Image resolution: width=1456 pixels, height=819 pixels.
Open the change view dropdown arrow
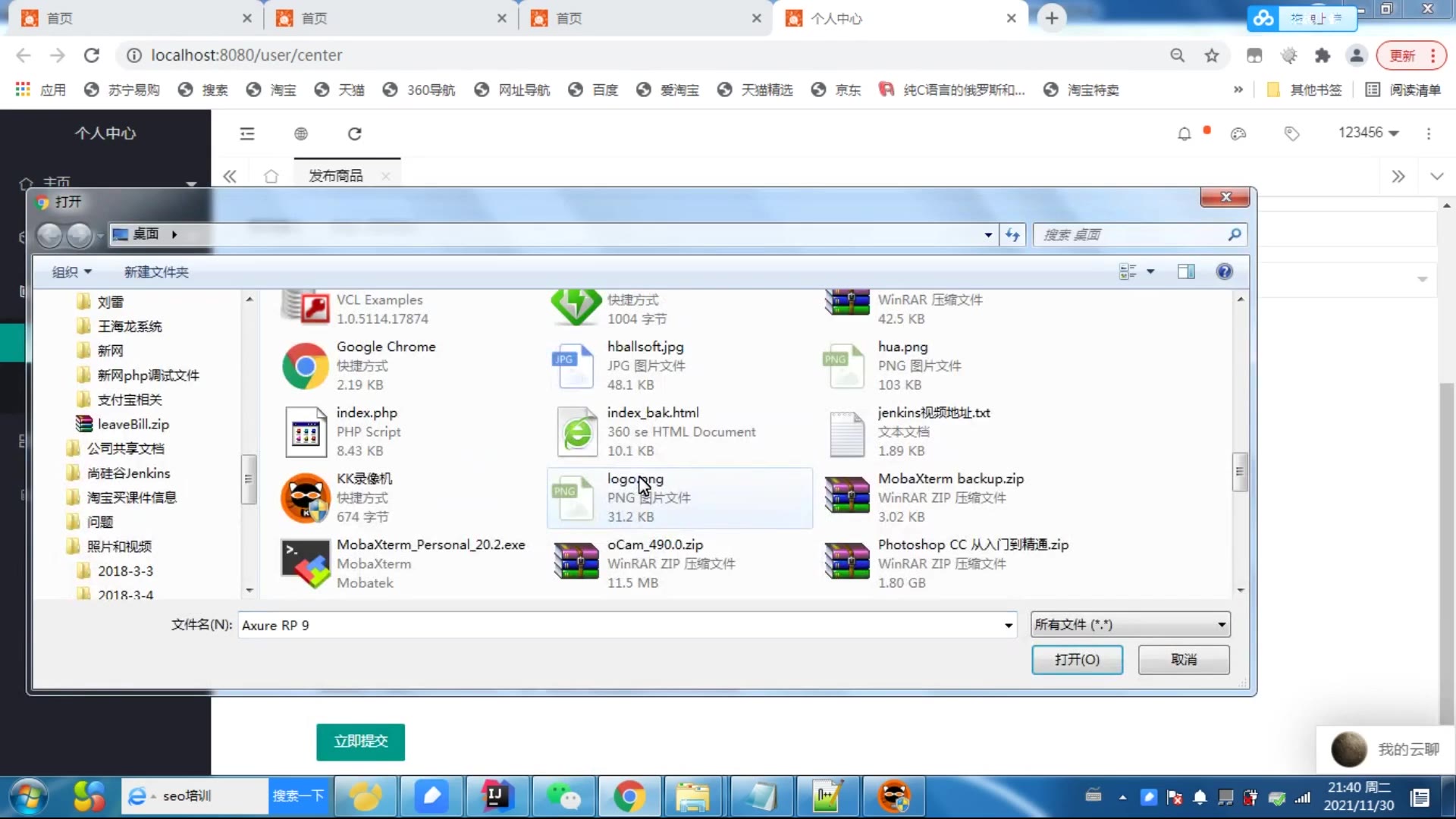(1150, 271)
